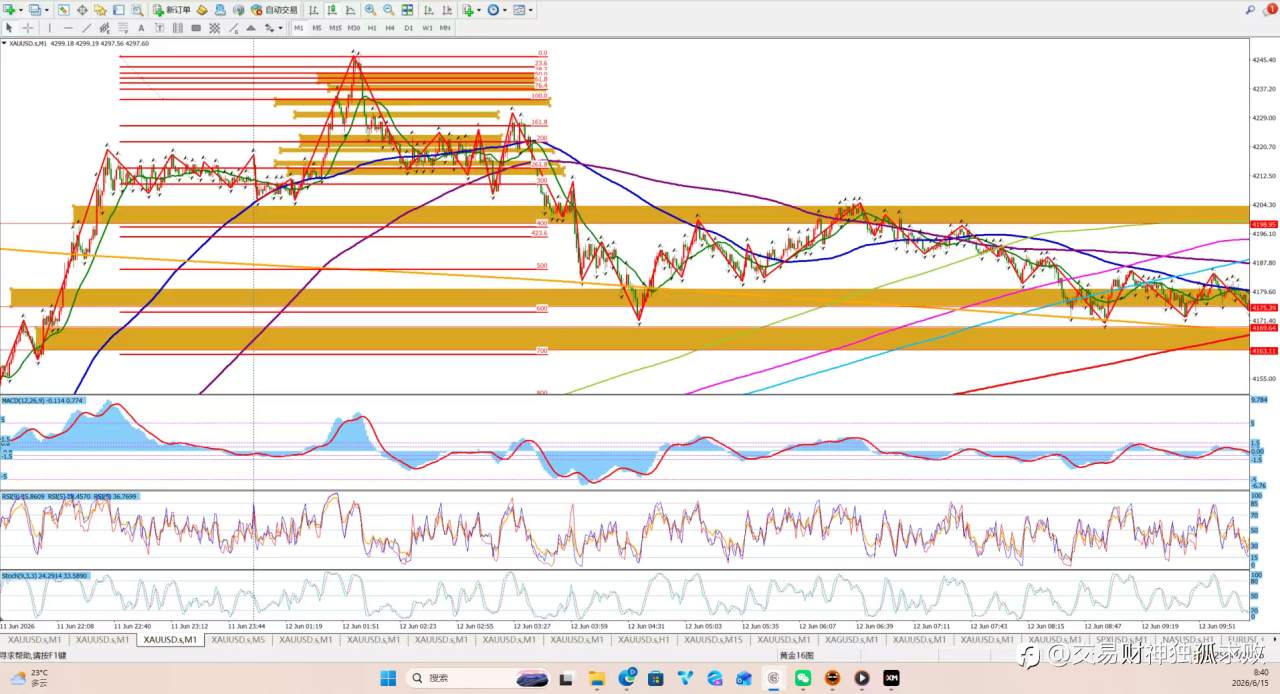This screenshot has height=694, width=1280.
Task: Open the indicators list dropdown
Action: (479, 10)
